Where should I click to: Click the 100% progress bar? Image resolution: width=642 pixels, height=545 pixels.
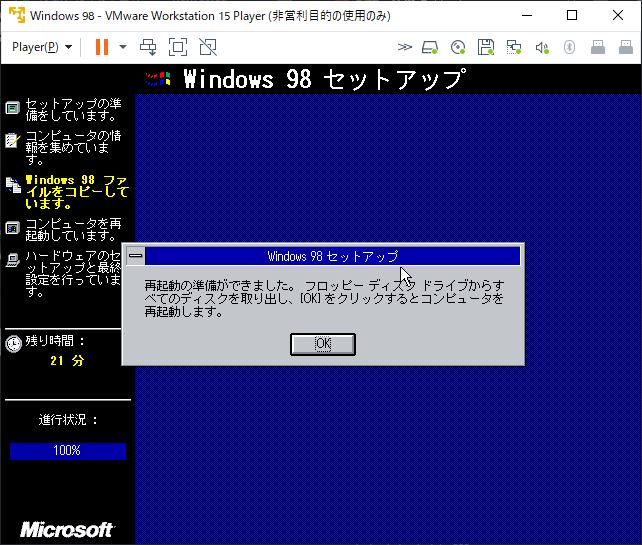[x=68, y=450]
